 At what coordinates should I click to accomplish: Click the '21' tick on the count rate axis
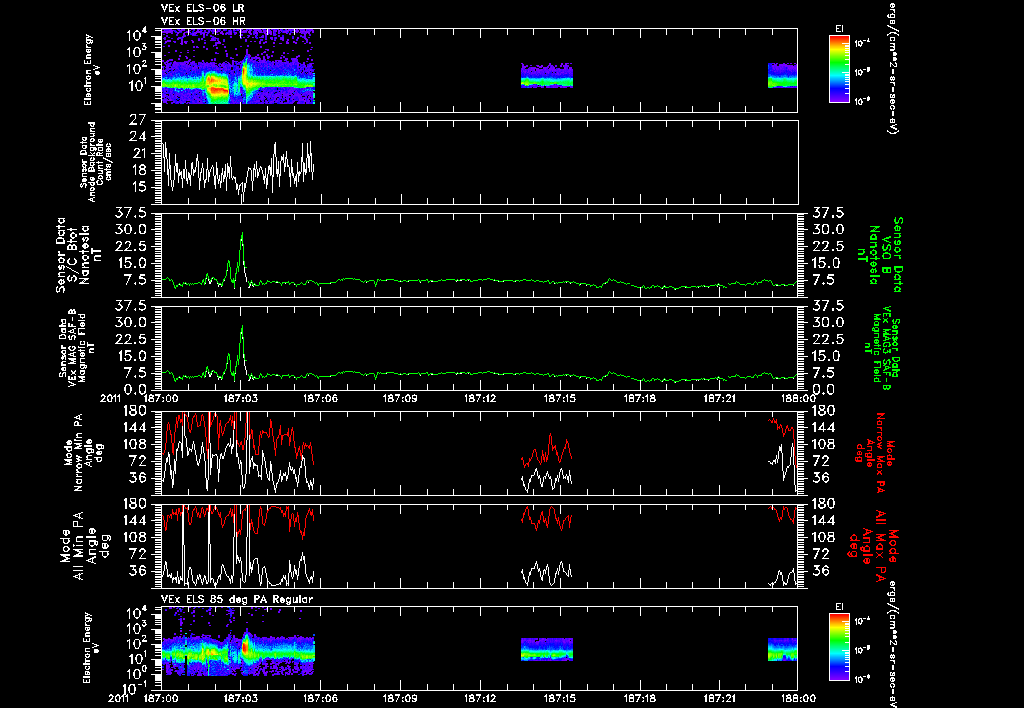(138, 154)
